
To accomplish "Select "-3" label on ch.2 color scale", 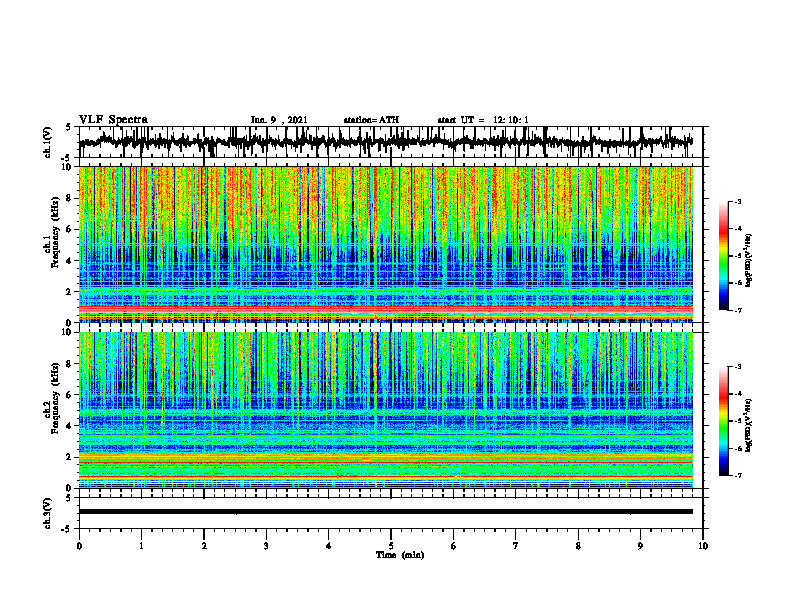I will pos(737,367).
